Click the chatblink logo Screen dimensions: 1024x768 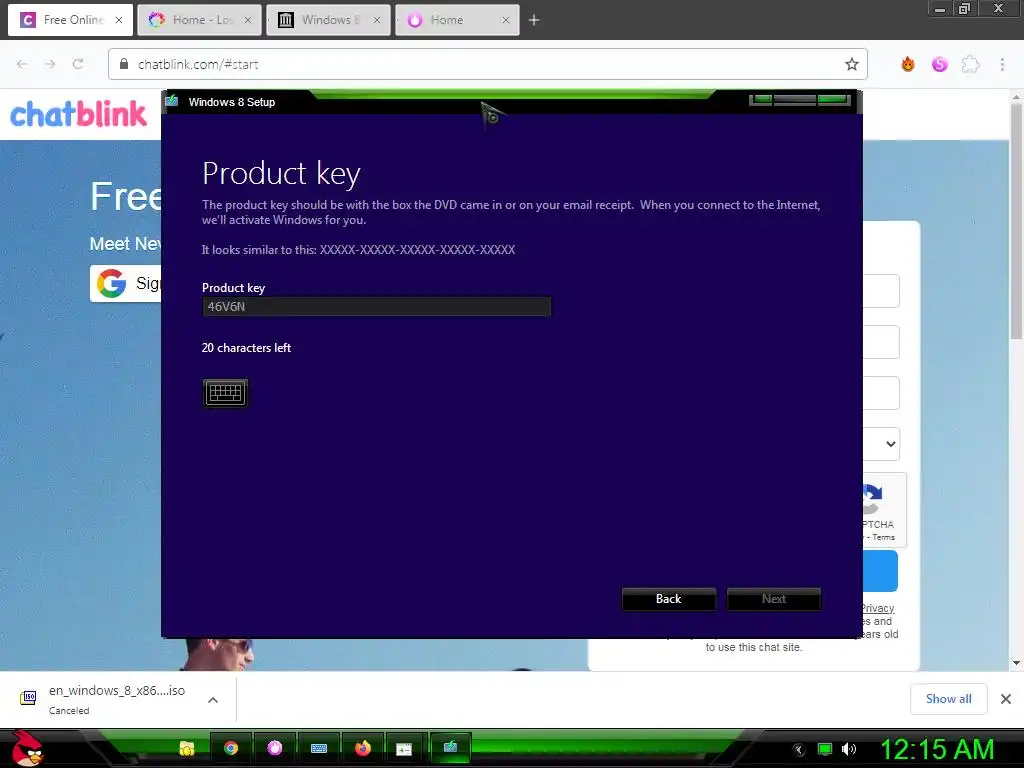click(78, 114)
